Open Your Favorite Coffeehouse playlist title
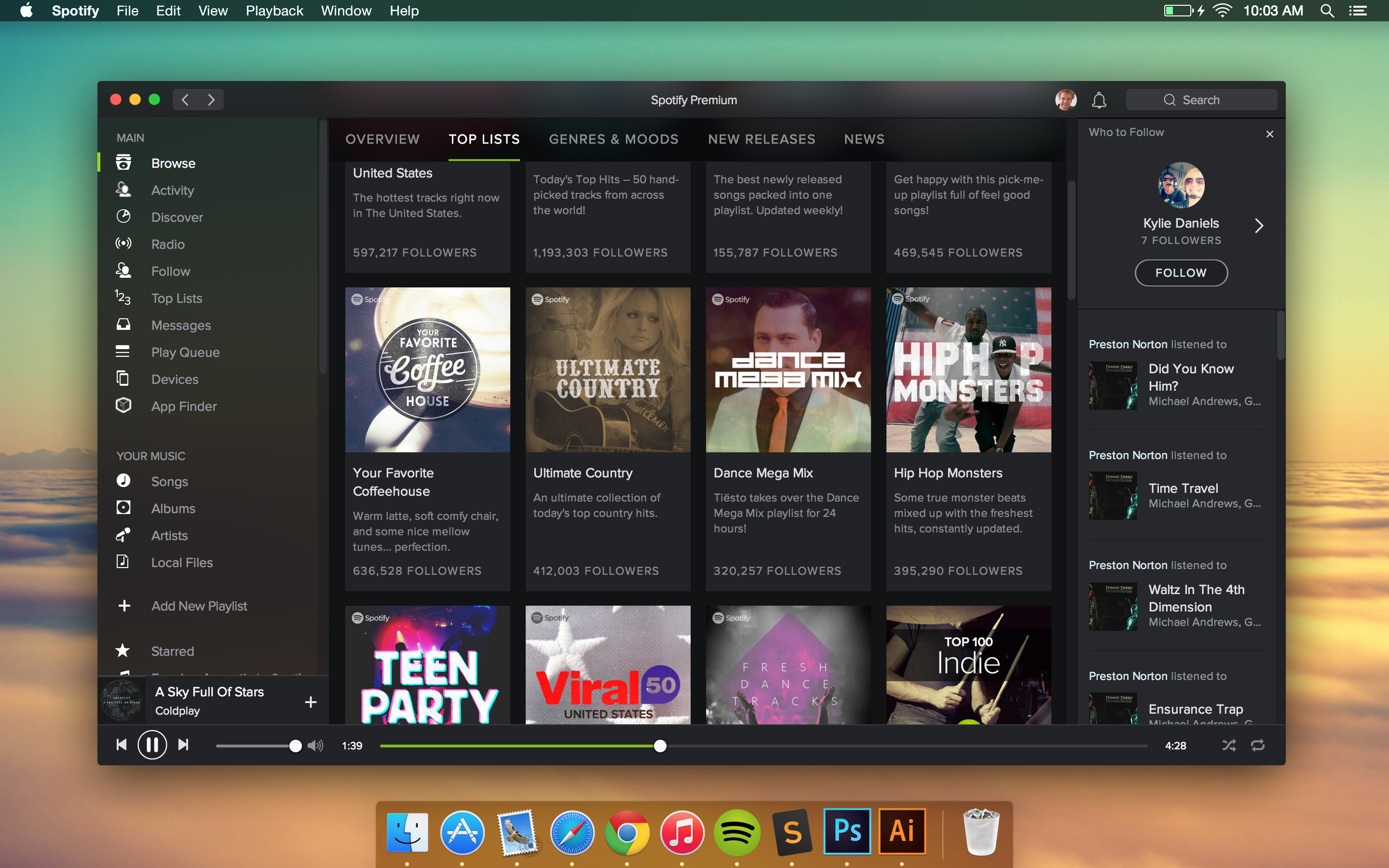The width and height of the screenshot is (1389, 868). [393, 482]
